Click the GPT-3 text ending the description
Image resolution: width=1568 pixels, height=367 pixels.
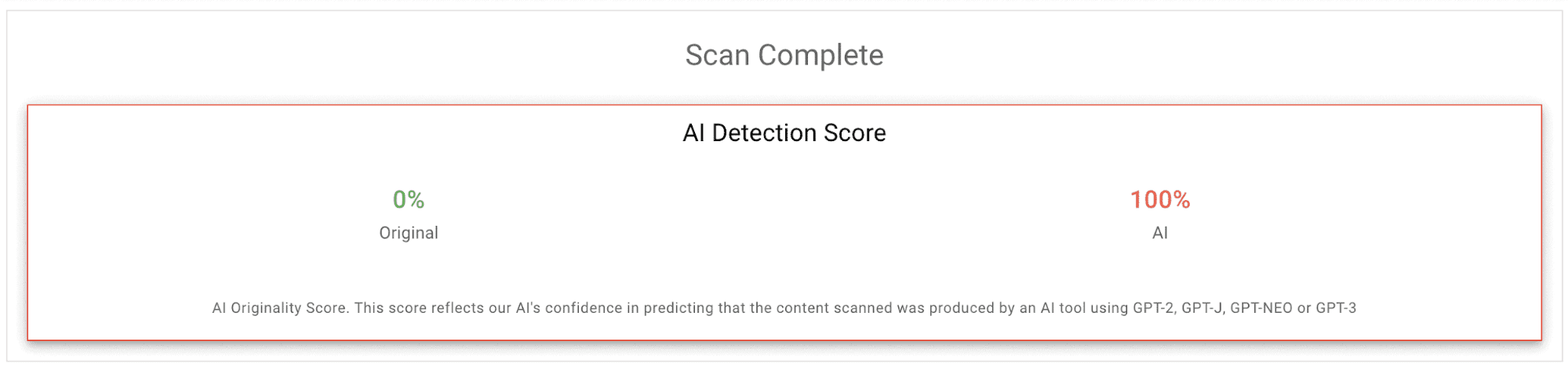(x=1335, y=308)
